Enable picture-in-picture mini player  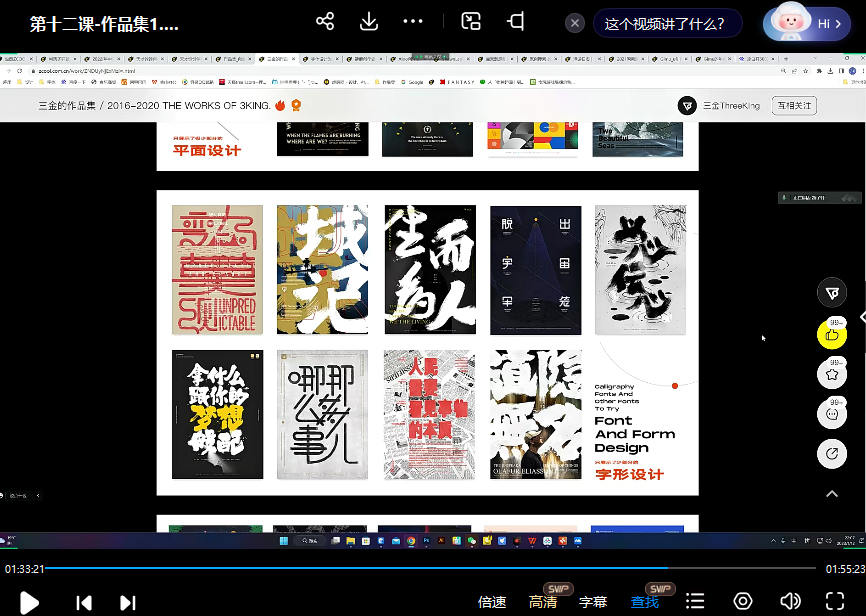pos(471,22)
